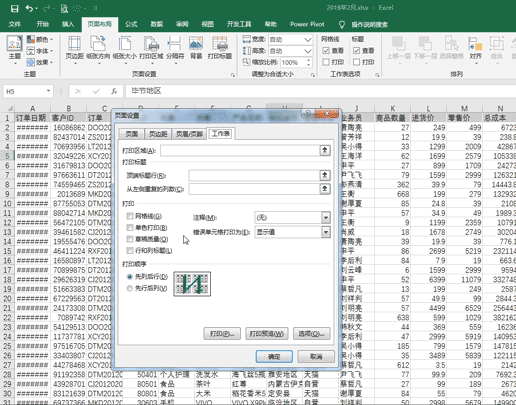Open the Power Pivot ribbon tab
Image resolution: width=516 pixels, height=405 pixels.
pos(307,24)
